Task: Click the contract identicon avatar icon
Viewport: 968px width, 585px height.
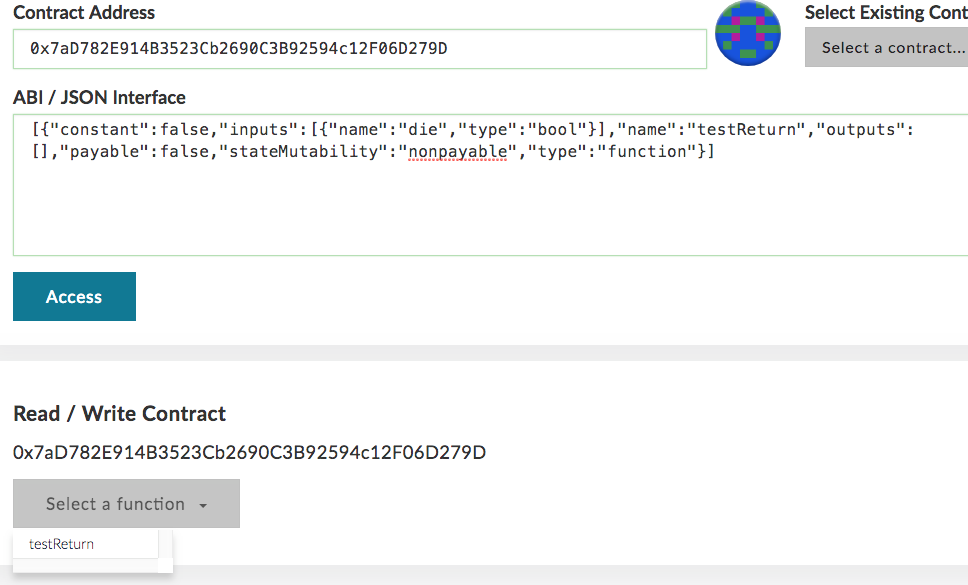Action: click(747, 33)
